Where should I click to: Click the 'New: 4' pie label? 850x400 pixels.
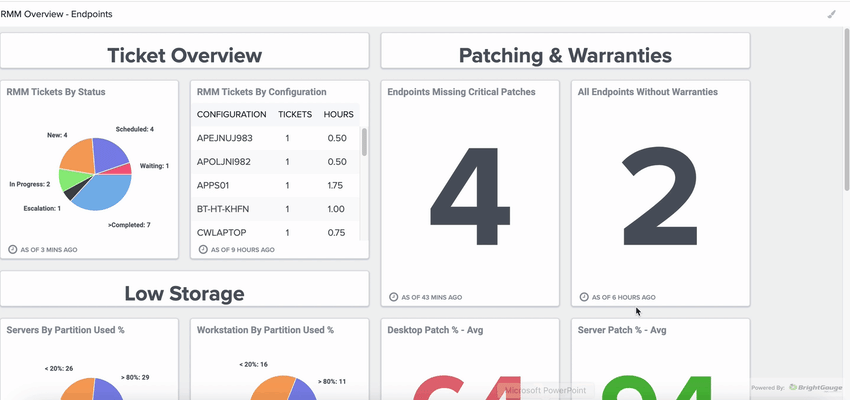57,135
